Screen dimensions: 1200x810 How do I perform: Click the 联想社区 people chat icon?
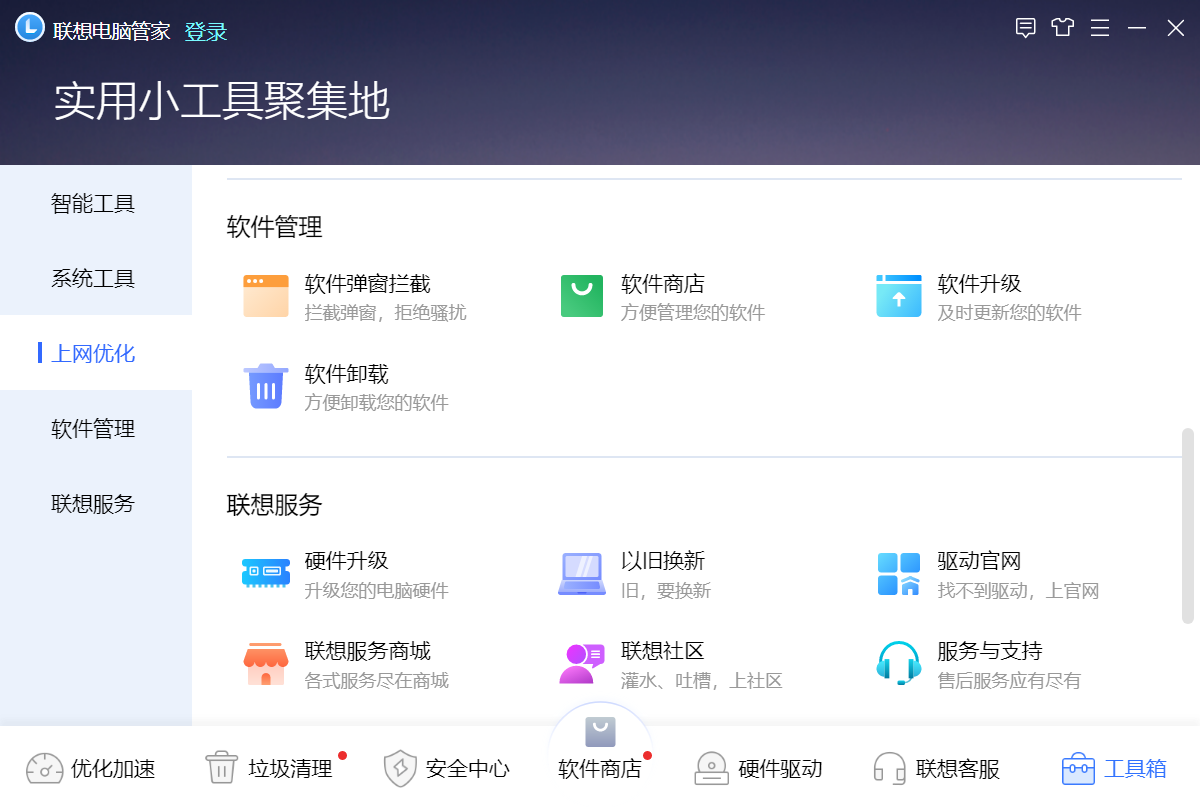coord(582,664)
